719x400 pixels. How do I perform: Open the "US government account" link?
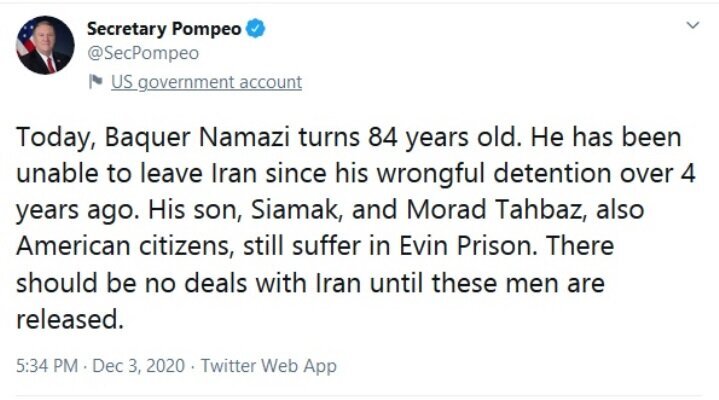(x=205, y=82)
